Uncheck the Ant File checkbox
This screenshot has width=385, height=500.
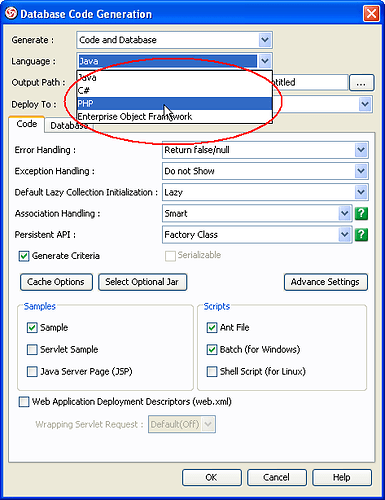212,328
